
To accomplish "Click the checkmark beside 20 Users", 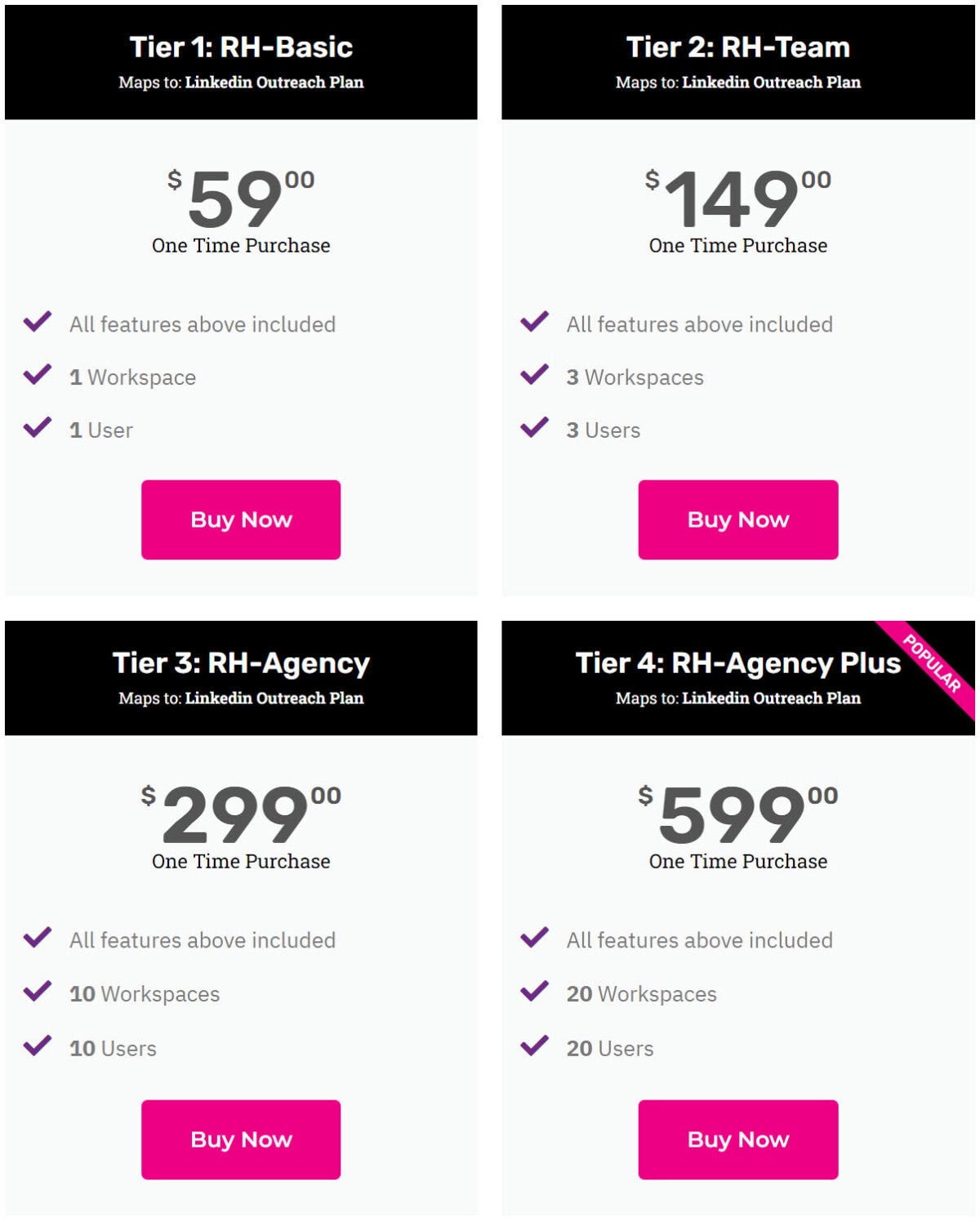I will click(535, 1046).
